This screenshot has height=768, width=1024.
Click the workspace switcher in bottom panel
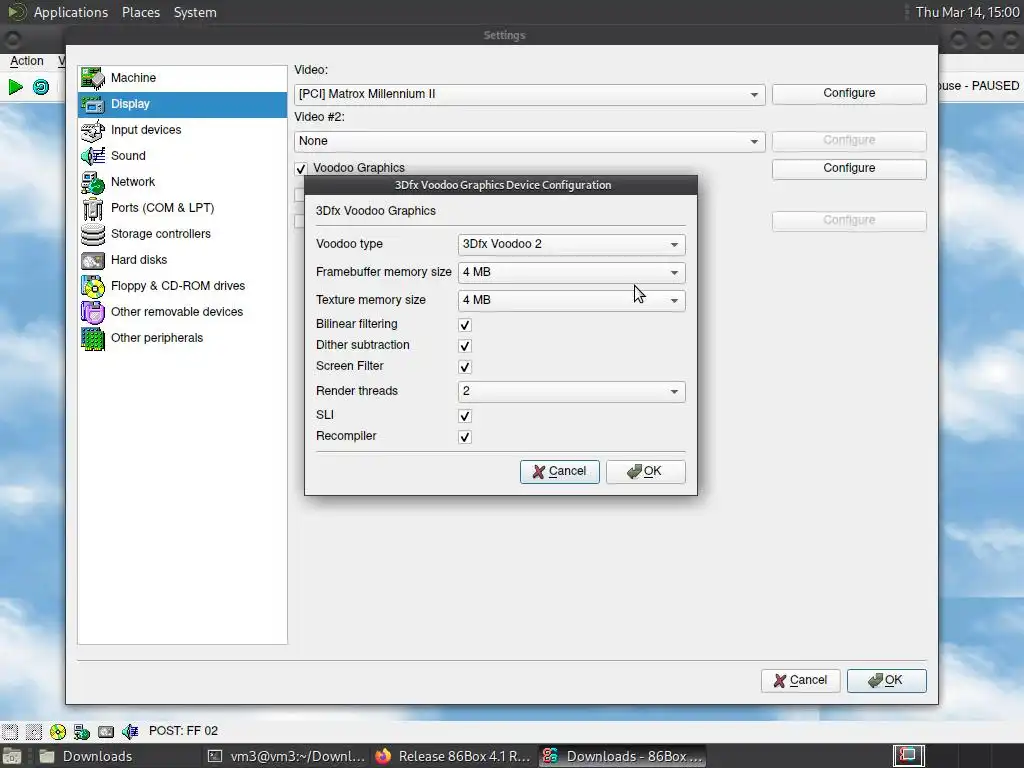click(x=908, y=756)
